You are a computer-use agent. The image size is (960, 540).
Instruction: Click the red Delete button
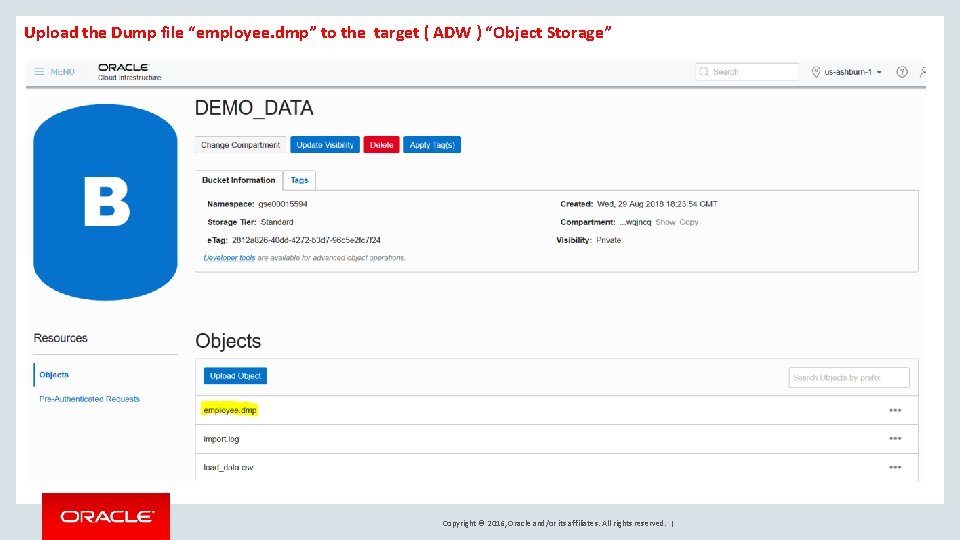click(381, 145)
